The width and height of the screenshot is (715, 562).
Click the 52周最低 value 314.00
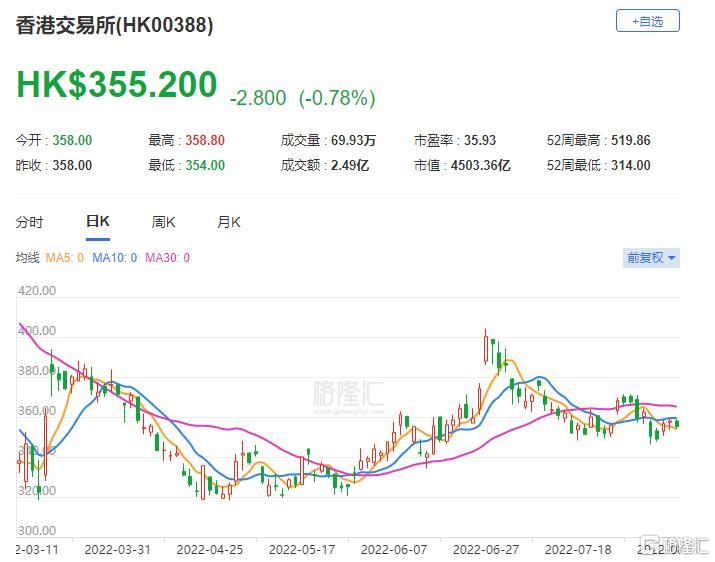click(631, 165)
